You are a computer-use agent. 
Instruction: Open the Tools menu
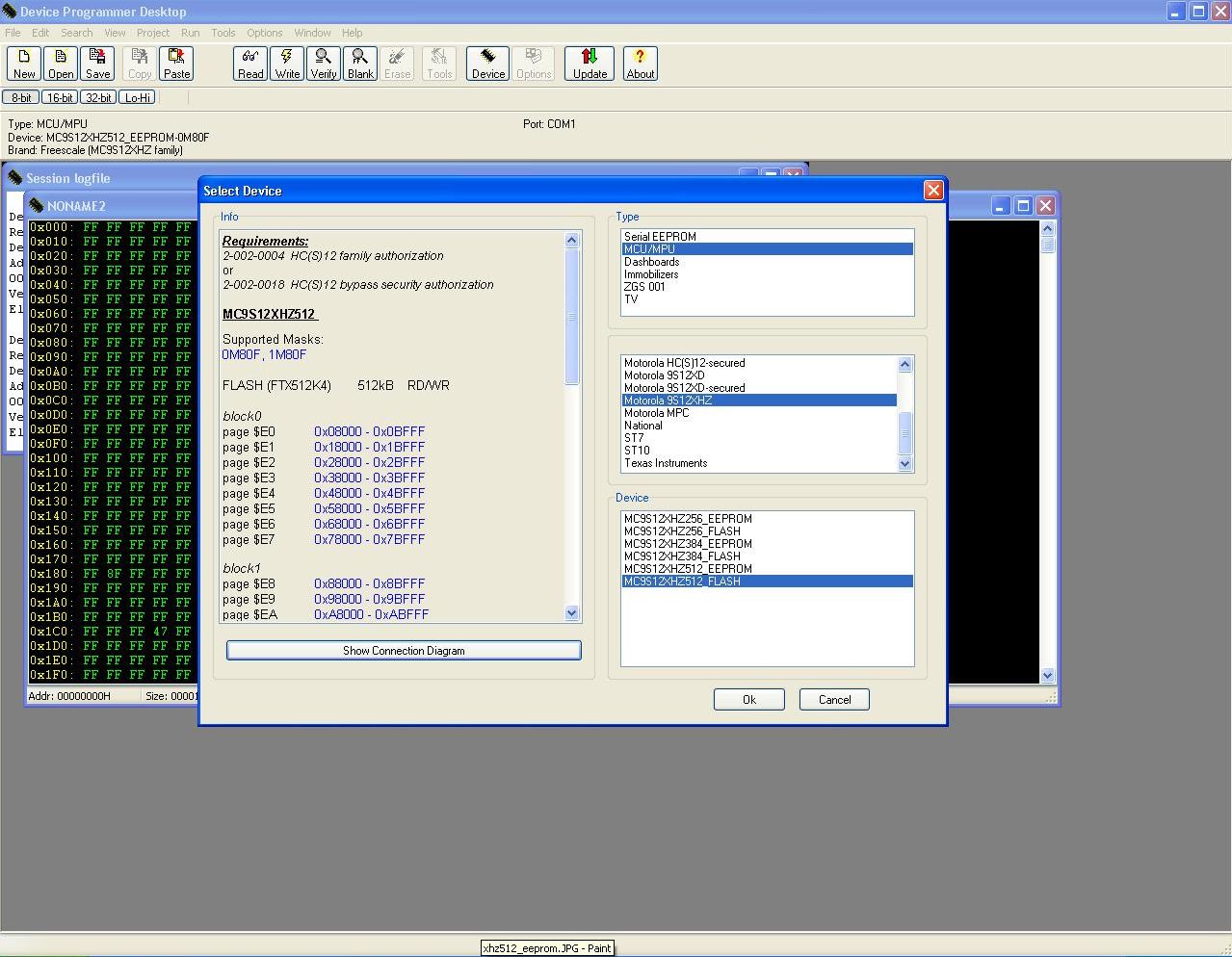point(223,33)
